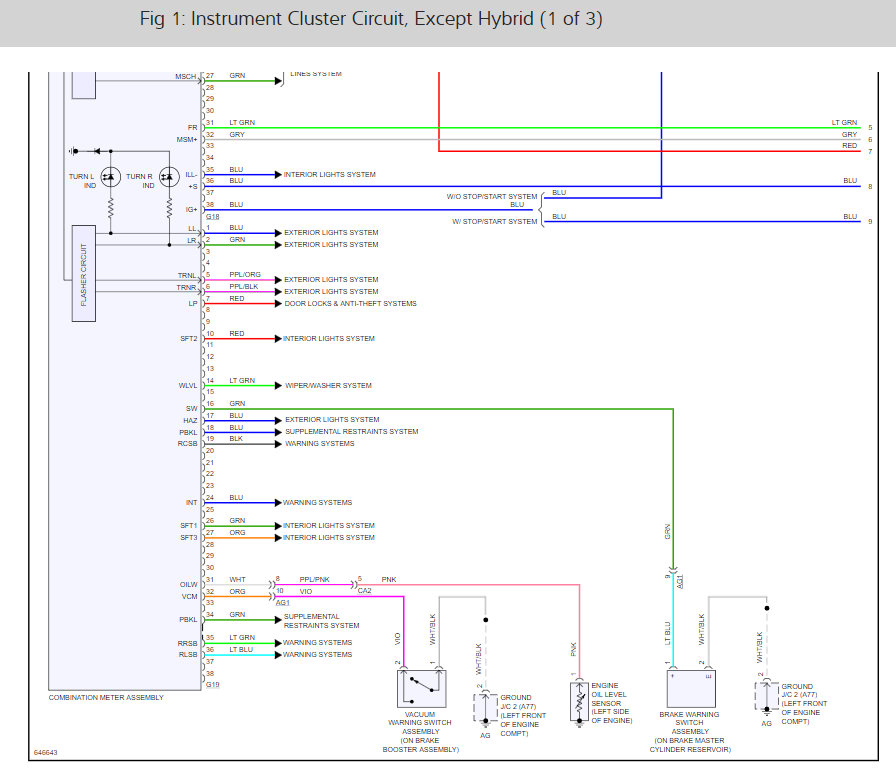Select the INT pin label
The height and width of the screenshot is (777, 896).
pos(191,503)
